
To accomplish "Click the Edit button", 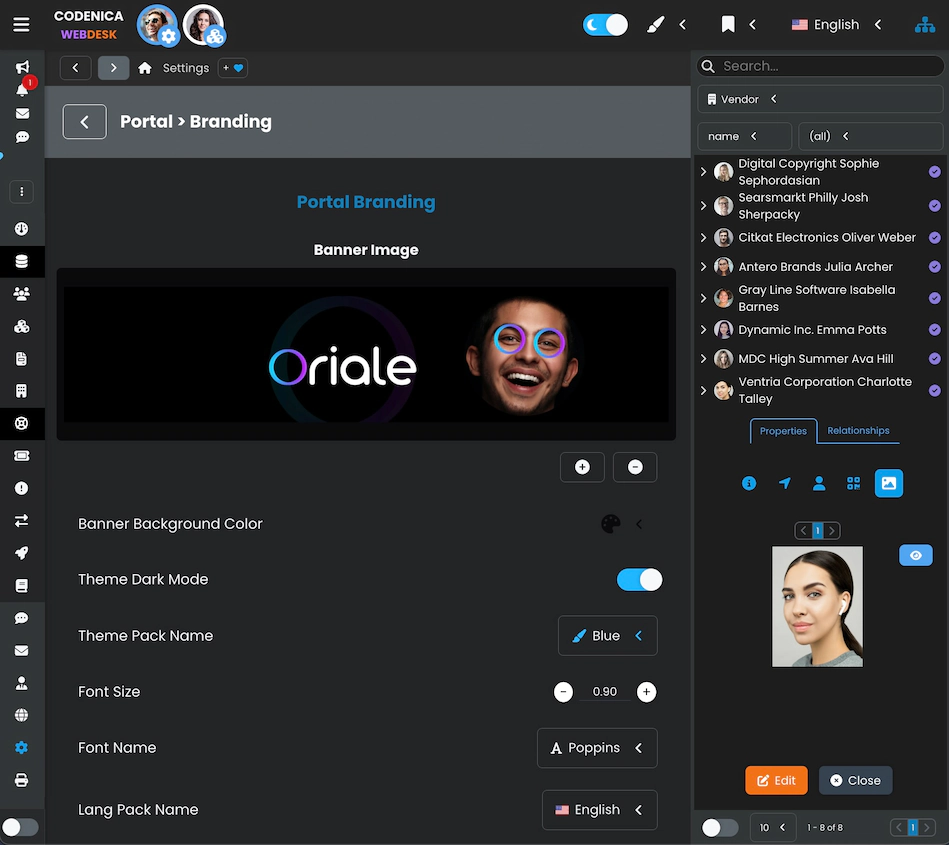I will point(776,780).
